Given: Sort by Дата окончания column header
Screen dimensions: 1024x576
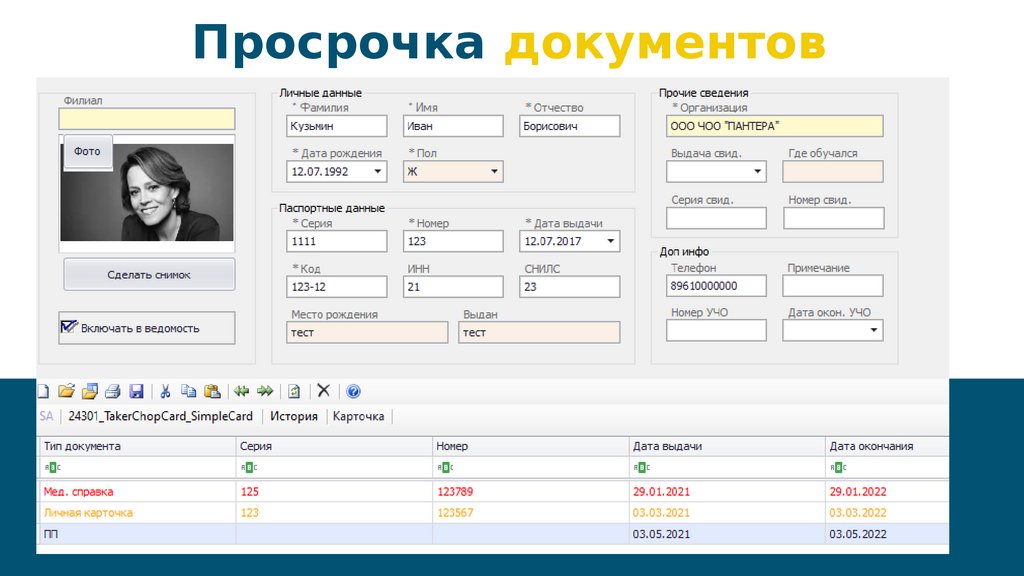Looking at the screenshot, I should tap(888, 446).
